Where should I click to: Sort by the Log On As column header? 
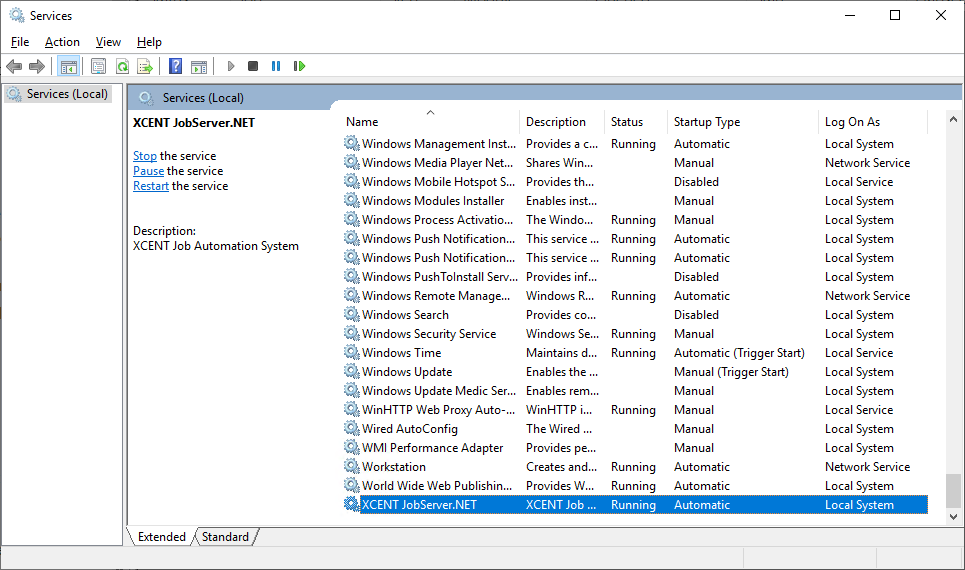[872, 122]
